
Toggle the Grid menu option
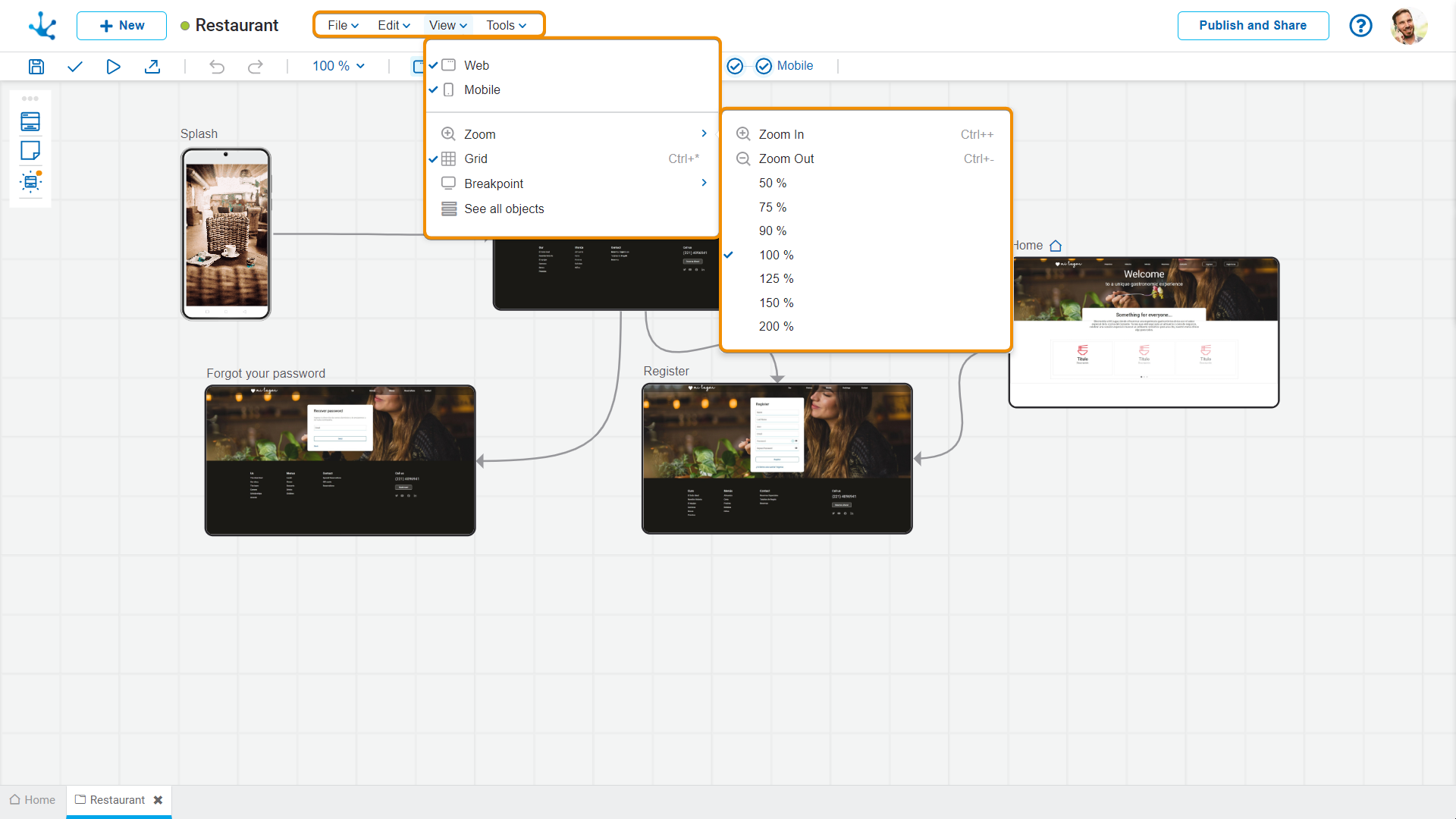(x=475, y=158)
